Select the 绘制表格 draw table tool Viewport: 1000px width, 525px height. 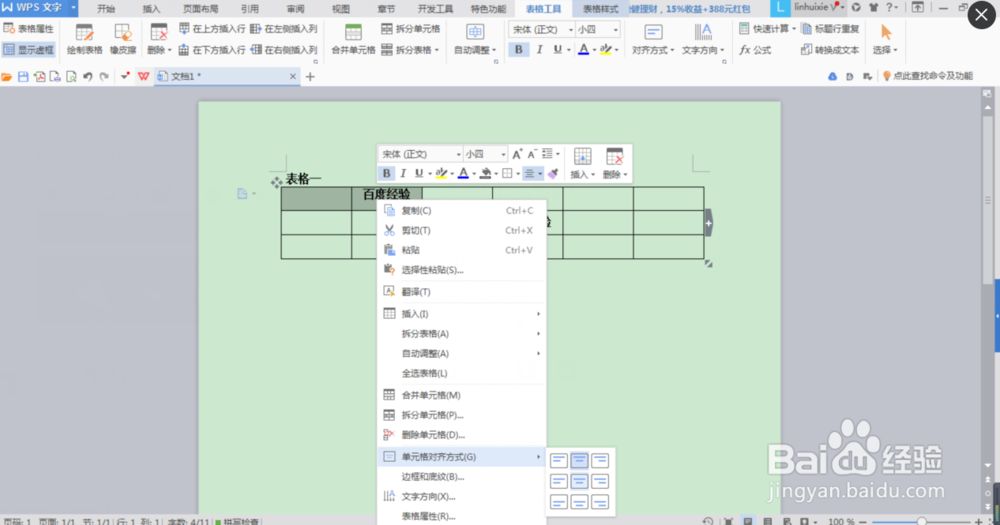coord(84,39)
